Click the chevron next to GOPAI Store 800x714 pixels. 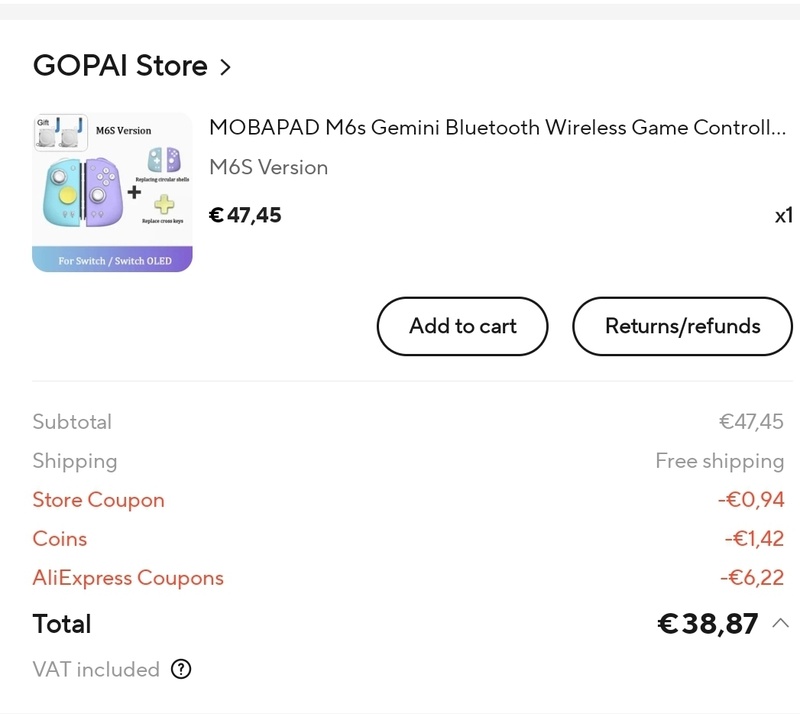pyautogui.click(x=225, y=67)
